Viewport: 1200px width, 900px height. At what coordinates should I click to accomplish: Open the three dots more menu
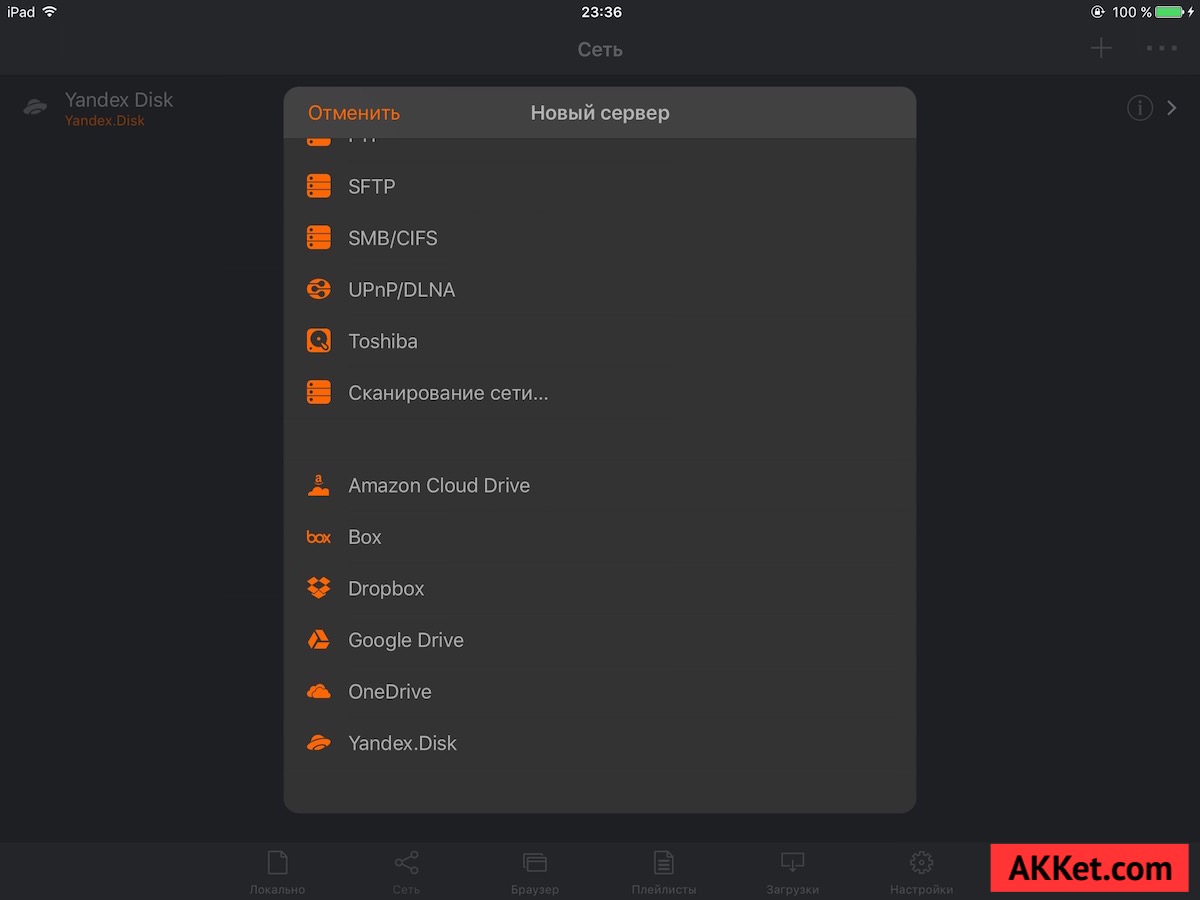[1161, 48]
